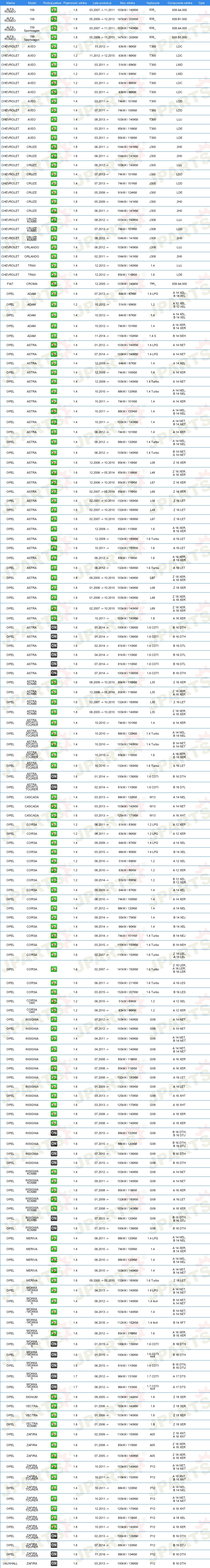Select the 141kW / 192KM power cell

click(128, 969)
